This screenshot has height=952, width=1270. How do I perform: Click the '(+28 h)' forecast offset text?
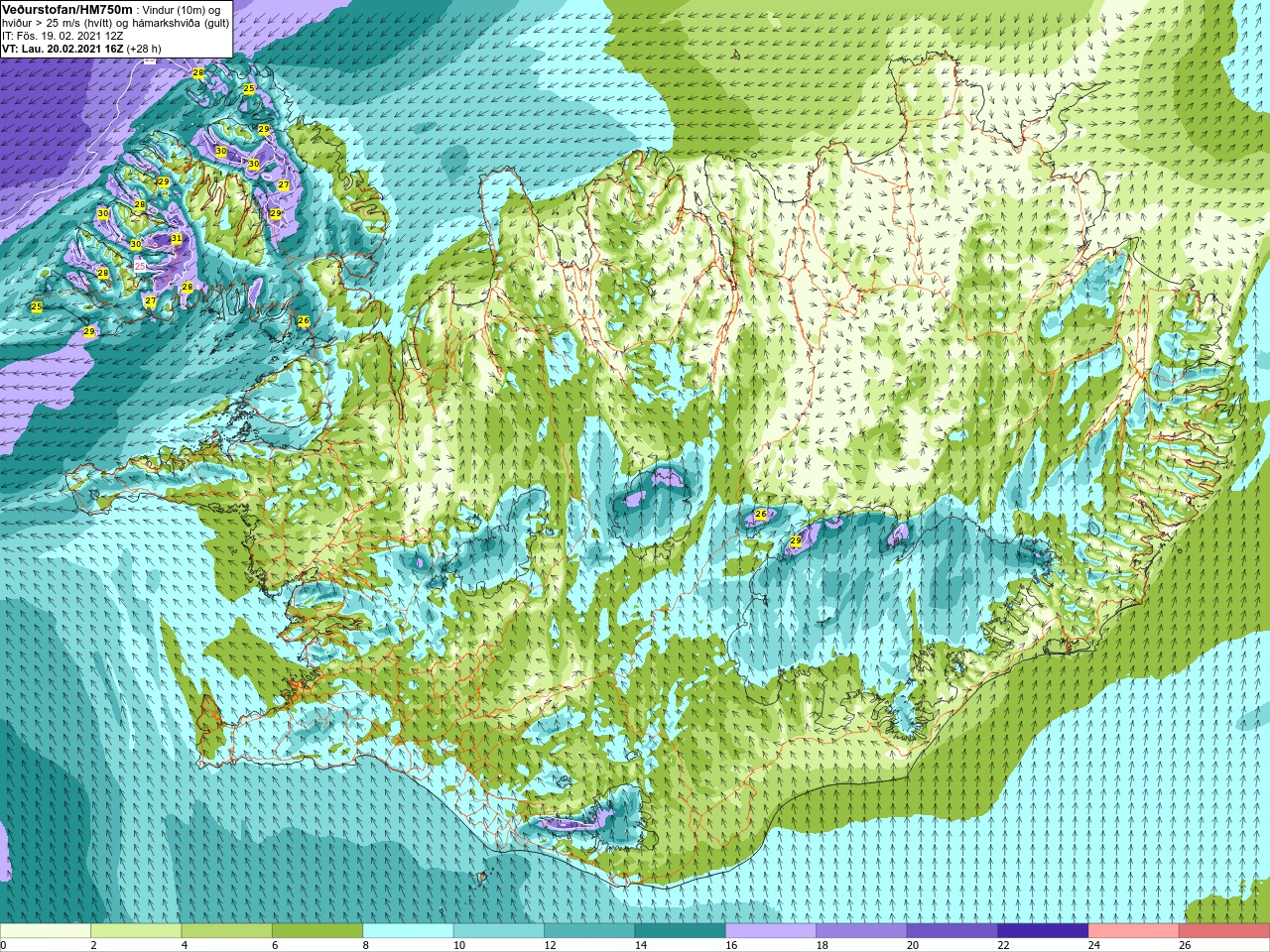point(144,49)
